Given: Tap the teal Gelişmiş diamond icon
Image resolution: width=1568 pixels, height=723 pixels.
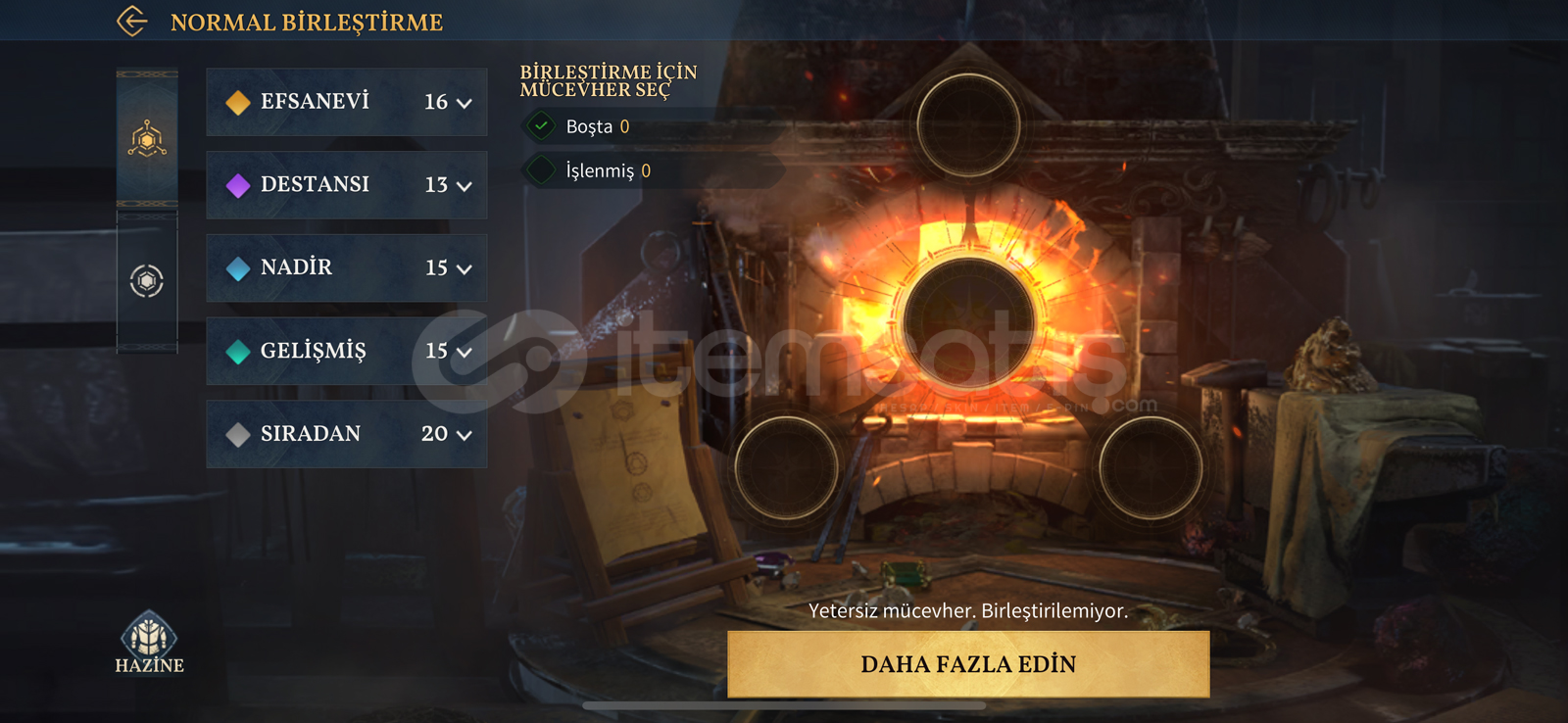Looking at the screenshot, I should (x=238, y=352).
